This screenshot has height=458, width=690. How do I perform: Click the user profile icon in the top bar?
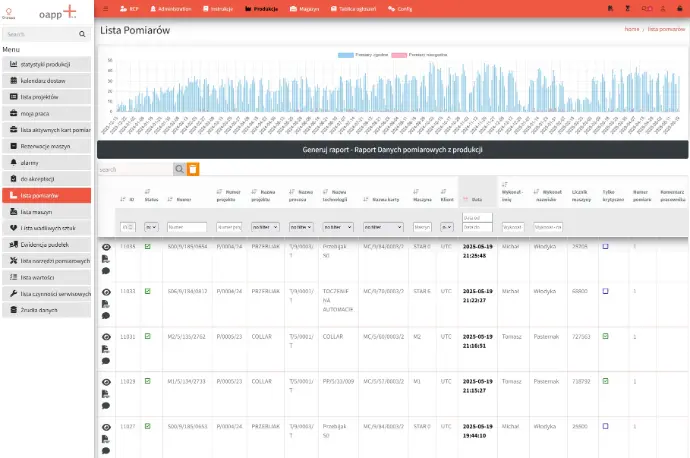[x=663, y=8]
